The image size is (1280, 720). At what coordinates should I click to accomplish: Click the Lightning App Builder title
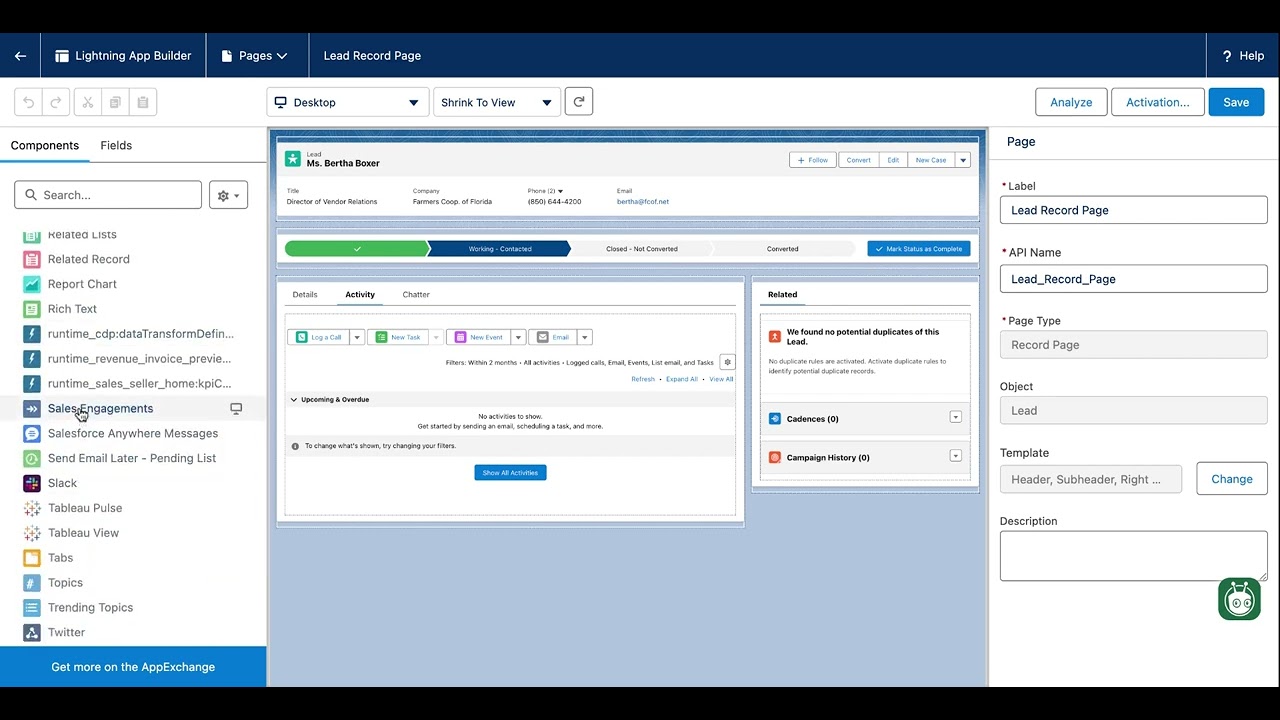(133, 56)
